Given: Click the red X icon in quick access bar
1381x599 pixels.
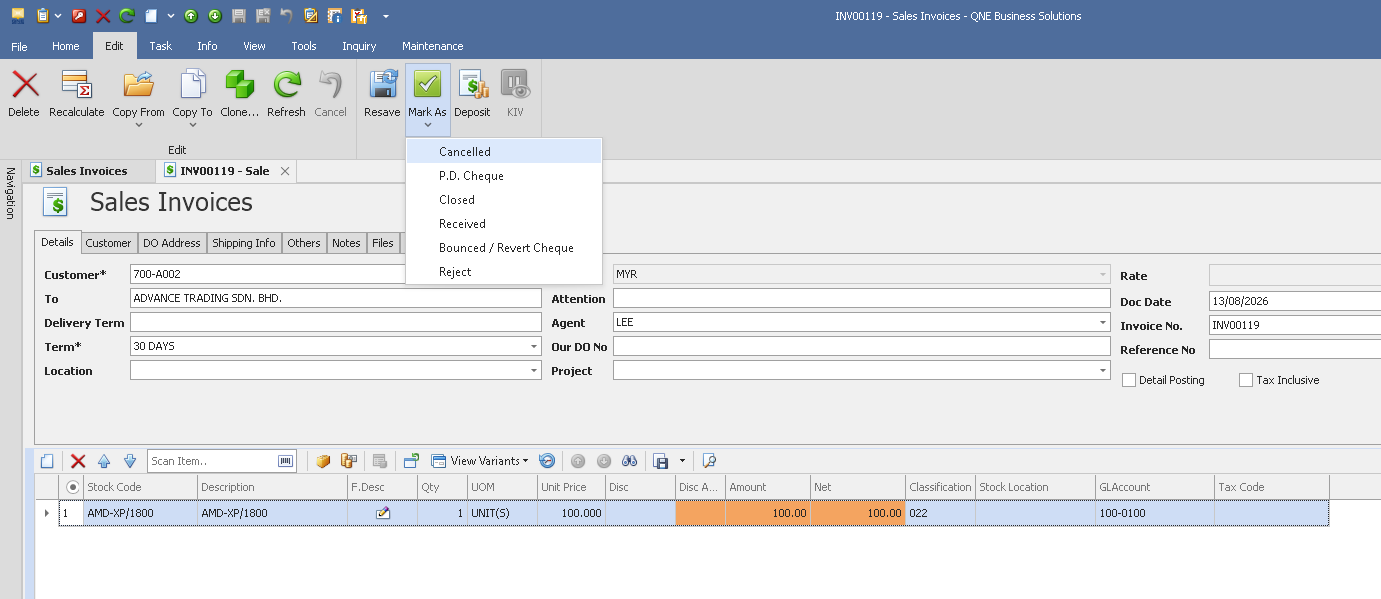Looking at the screenshot, I should (x=103, y=16).
